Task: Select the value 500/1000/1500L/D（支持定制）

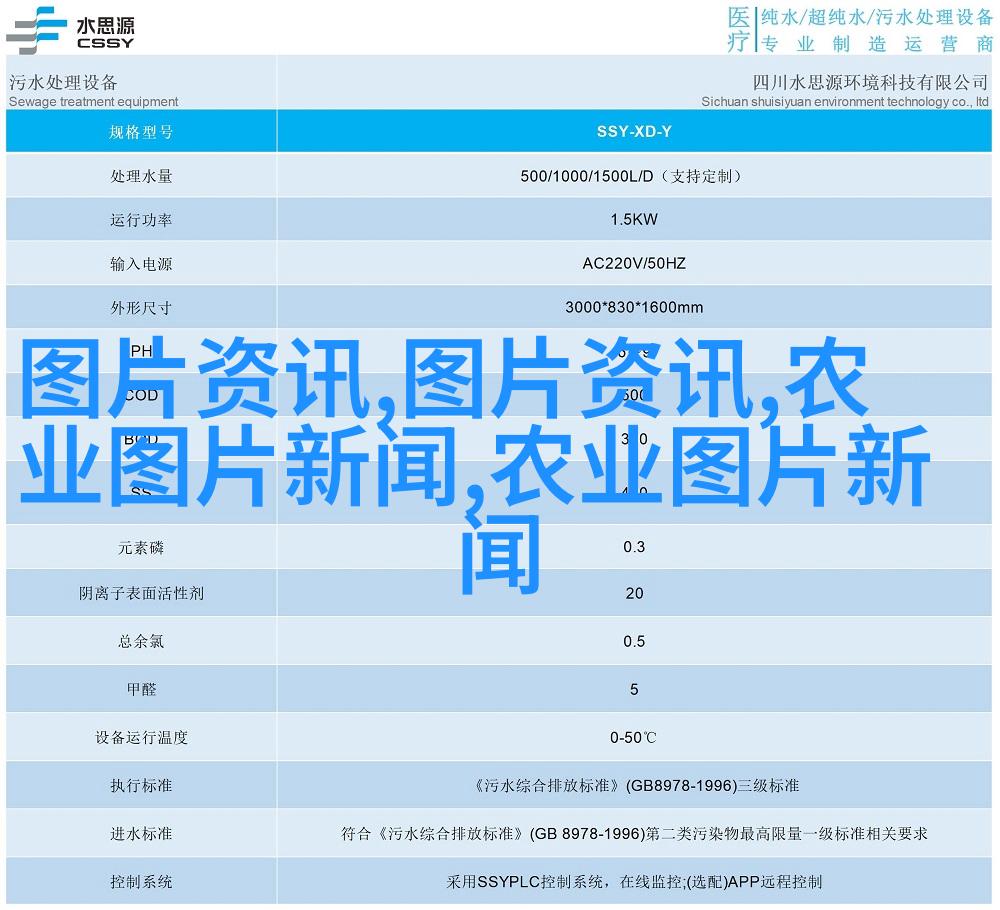Action: click(634, 176)
